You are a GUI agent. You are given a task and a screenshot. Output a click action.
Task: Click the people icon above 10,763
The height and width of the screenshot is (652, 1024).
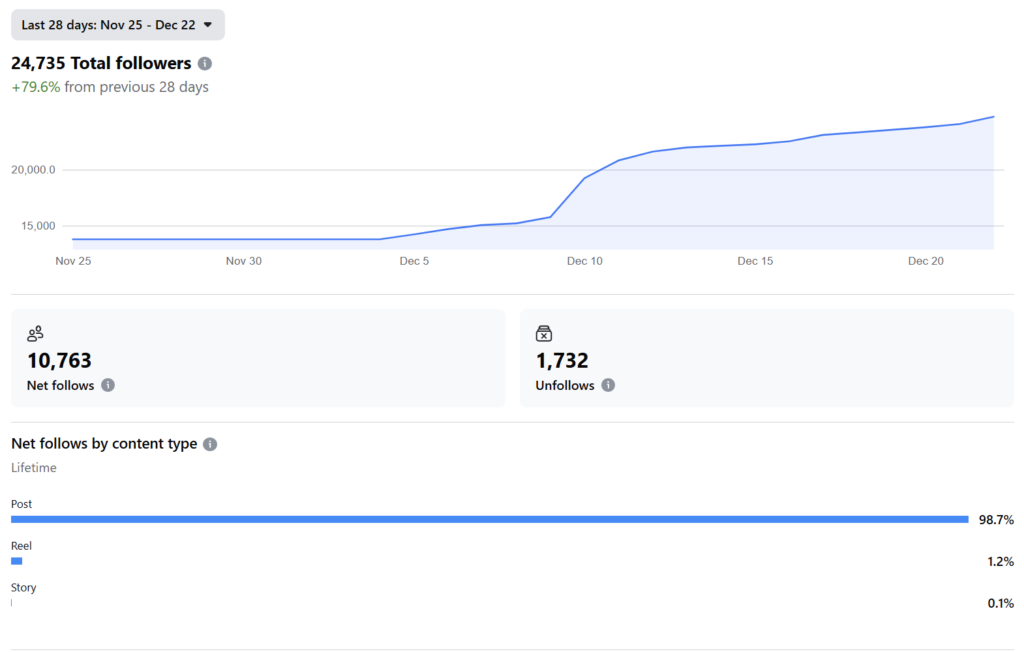pyautogui.click(x=35, y=334)
